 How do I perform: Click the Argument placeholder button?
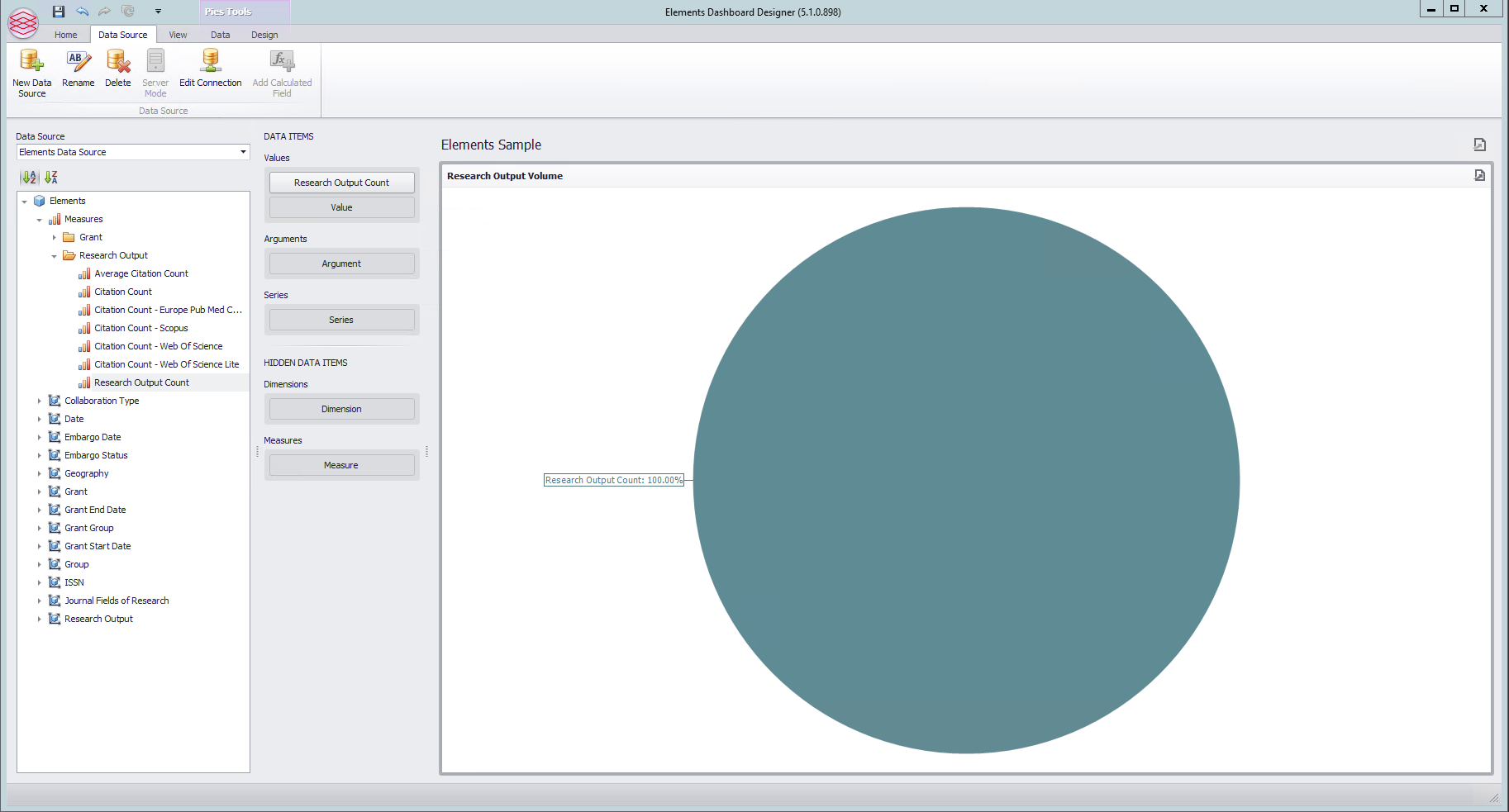(341, 264)
